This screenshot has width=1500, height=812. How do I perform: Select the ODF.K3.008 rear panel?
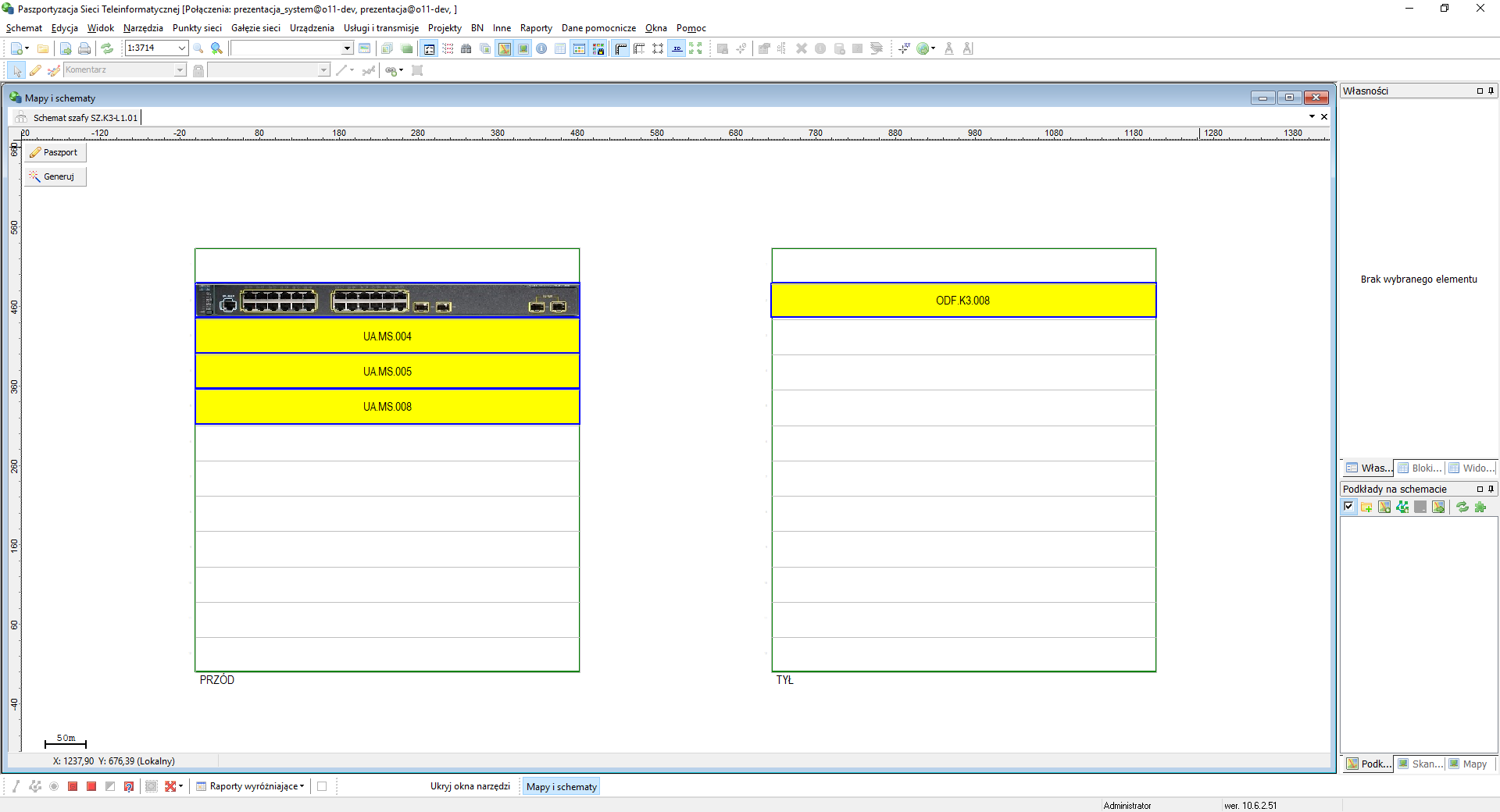963,301
